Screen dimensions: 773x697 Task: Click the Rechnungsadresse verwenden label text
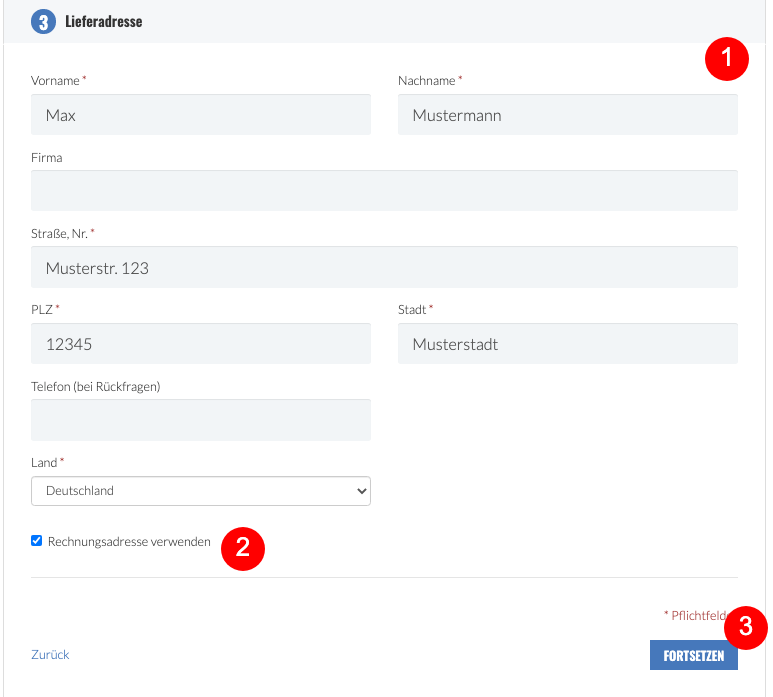tap(129, 541)
